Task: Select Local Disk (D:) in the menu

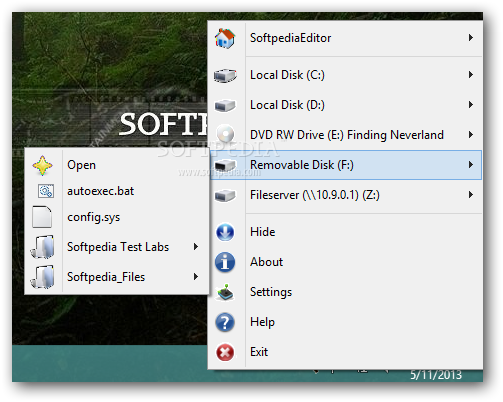Action: pyautogui.click(x=346, y=105)
